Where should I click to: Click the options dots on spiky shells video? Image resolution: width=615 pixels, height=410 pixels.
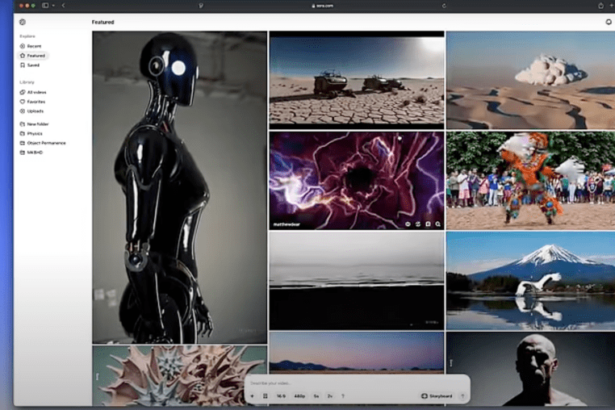[x=97, y=377]
